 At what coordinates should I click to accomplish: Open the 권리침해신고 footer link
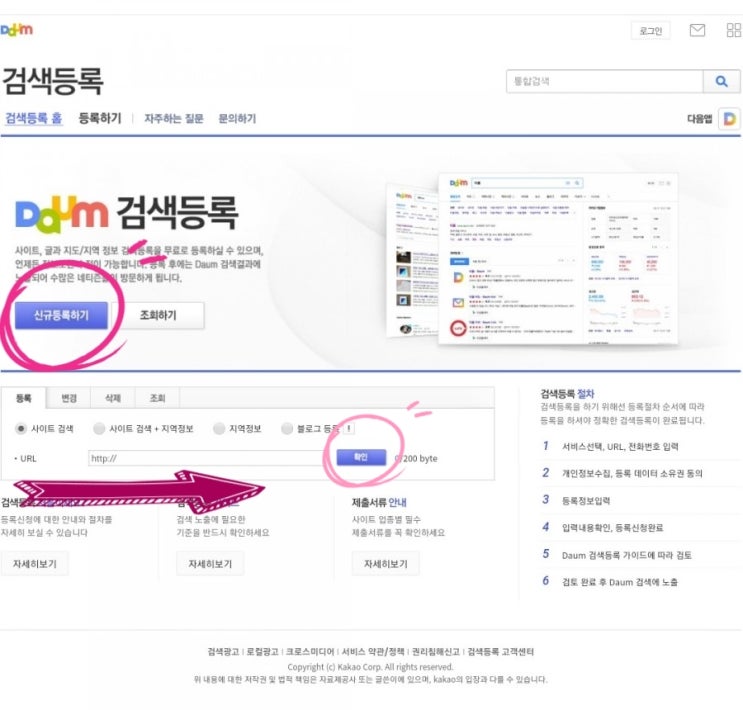tap(436, 652)
